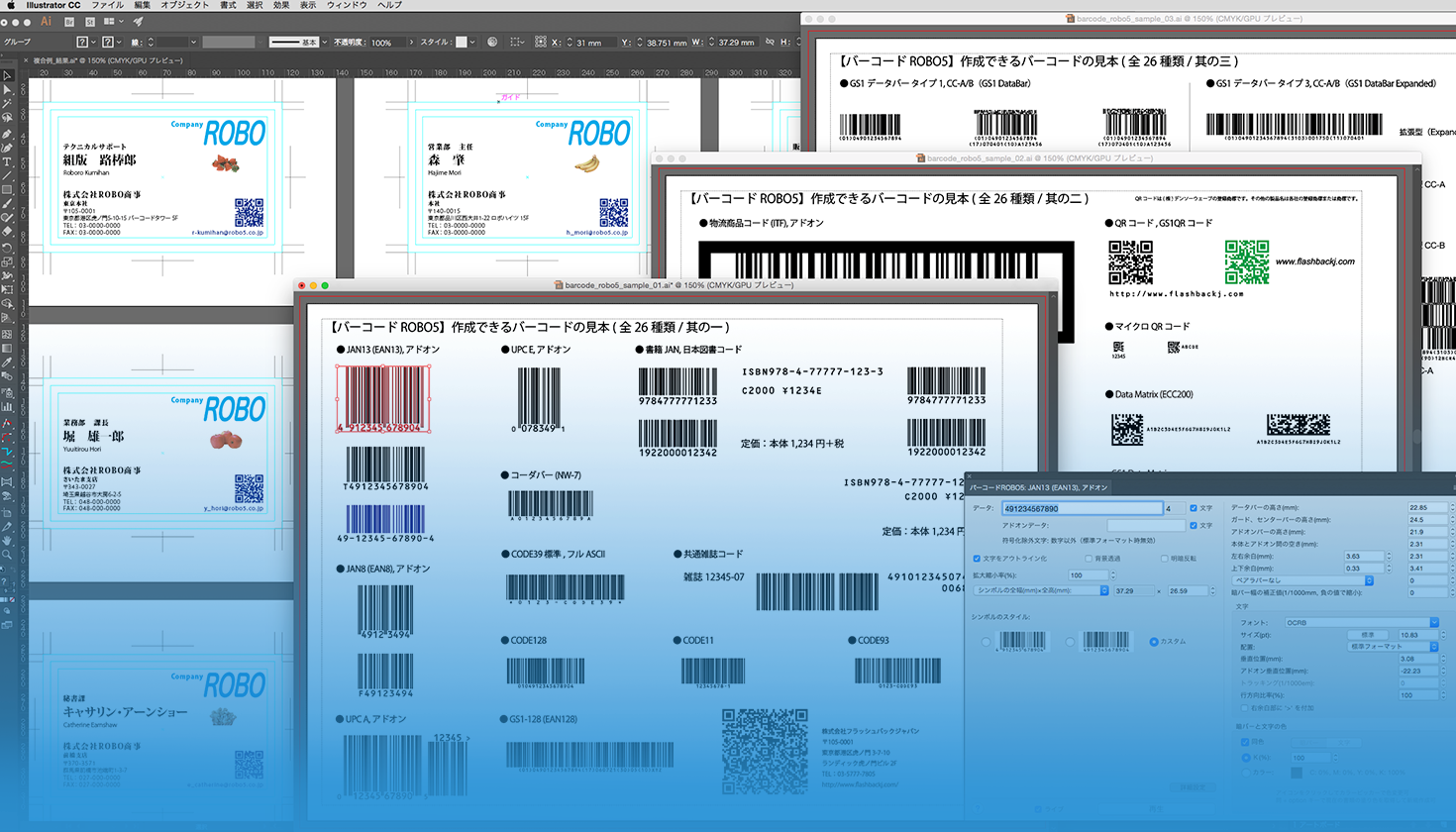1456x832 pixels.
Task: Click the transform reference point icon
Action: (x=540, y=42)
